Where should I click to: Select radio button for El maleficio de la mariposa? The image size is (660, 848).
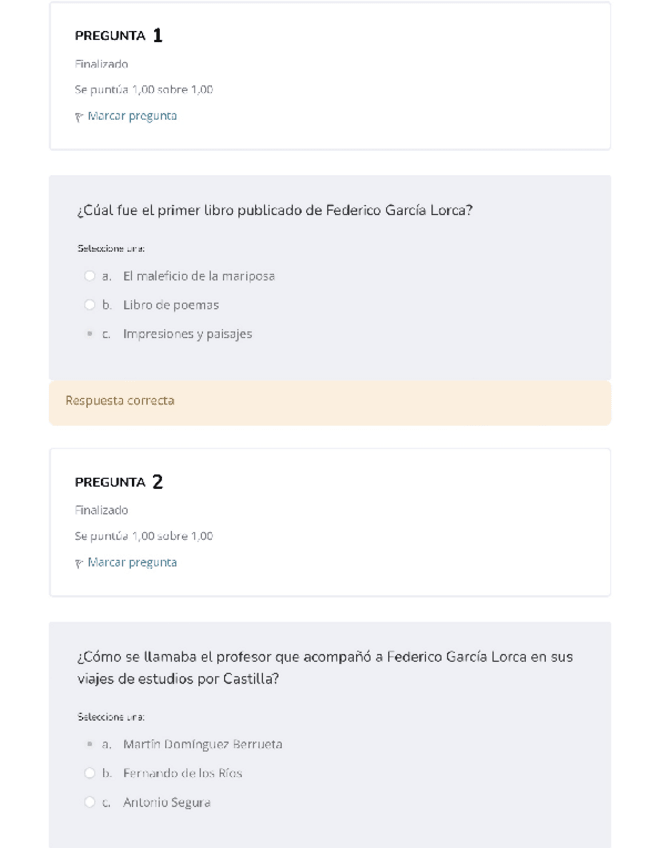[90, 276]
